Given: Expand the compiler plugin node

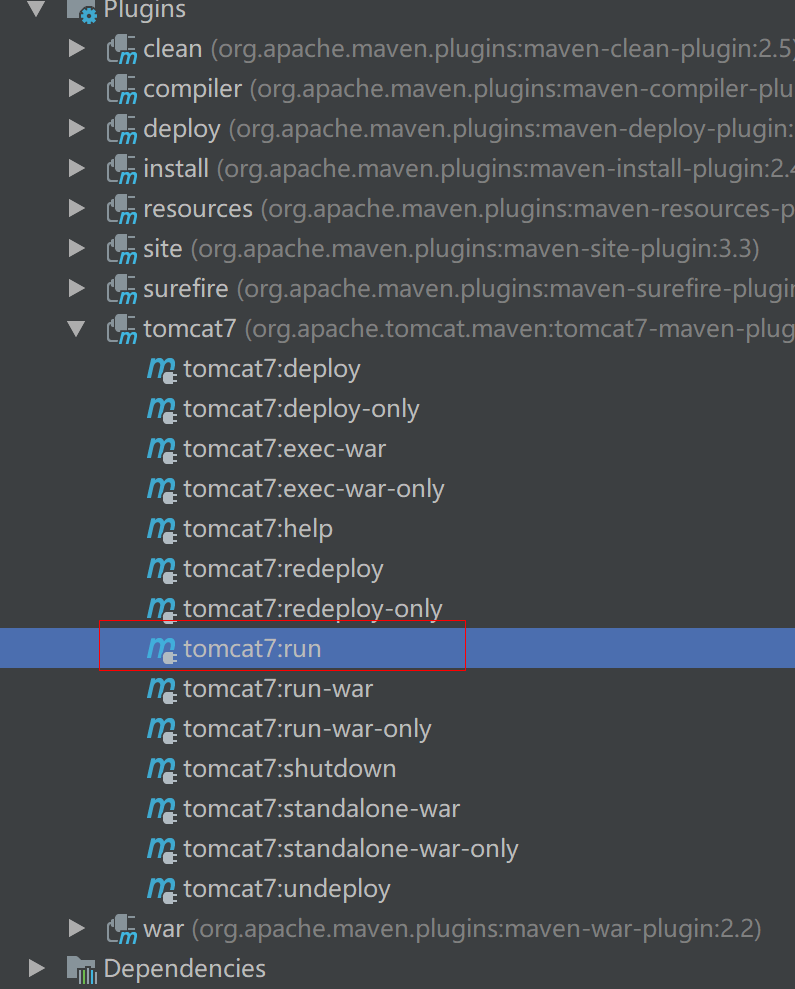Looking at the screenshot, I should pos(77,88).
